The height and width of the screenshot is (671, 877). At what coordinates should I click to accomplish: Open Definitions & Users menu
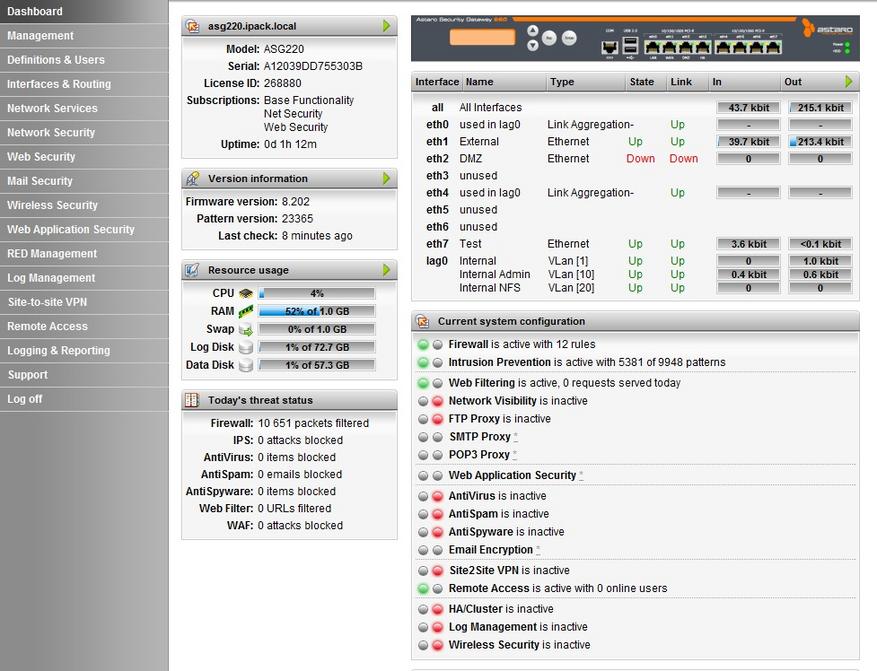tap(84, 60)
